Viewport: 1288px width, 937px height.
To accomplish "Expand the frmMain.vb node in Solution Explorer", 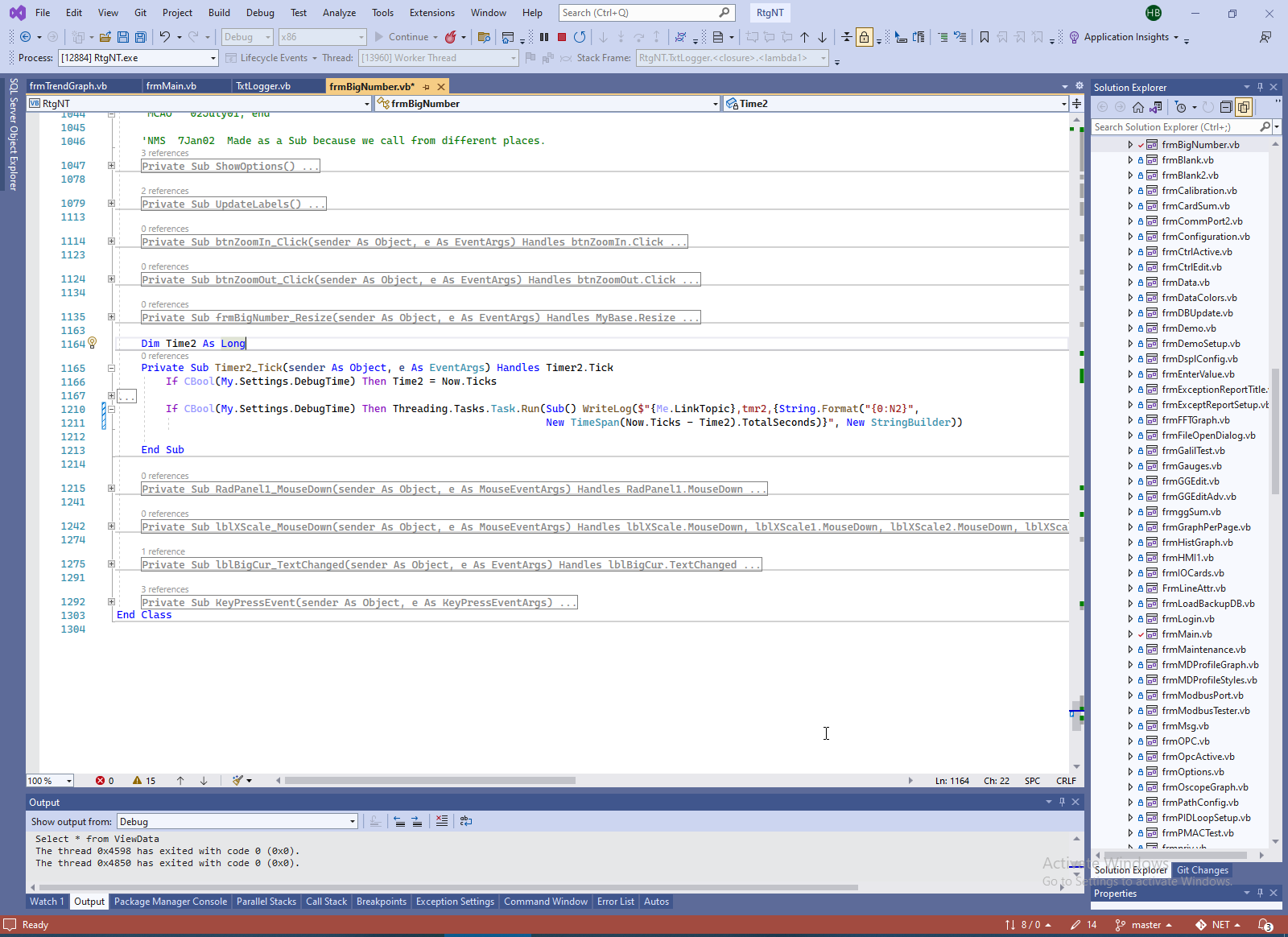I will click(1130, 634).
